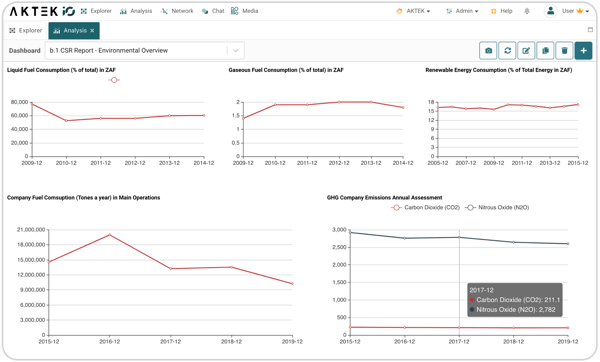Toggle the Carbon Dioxide (CO2) legend series
The width and height of the screenshot is (600, 362).
[x=425, y=207]
